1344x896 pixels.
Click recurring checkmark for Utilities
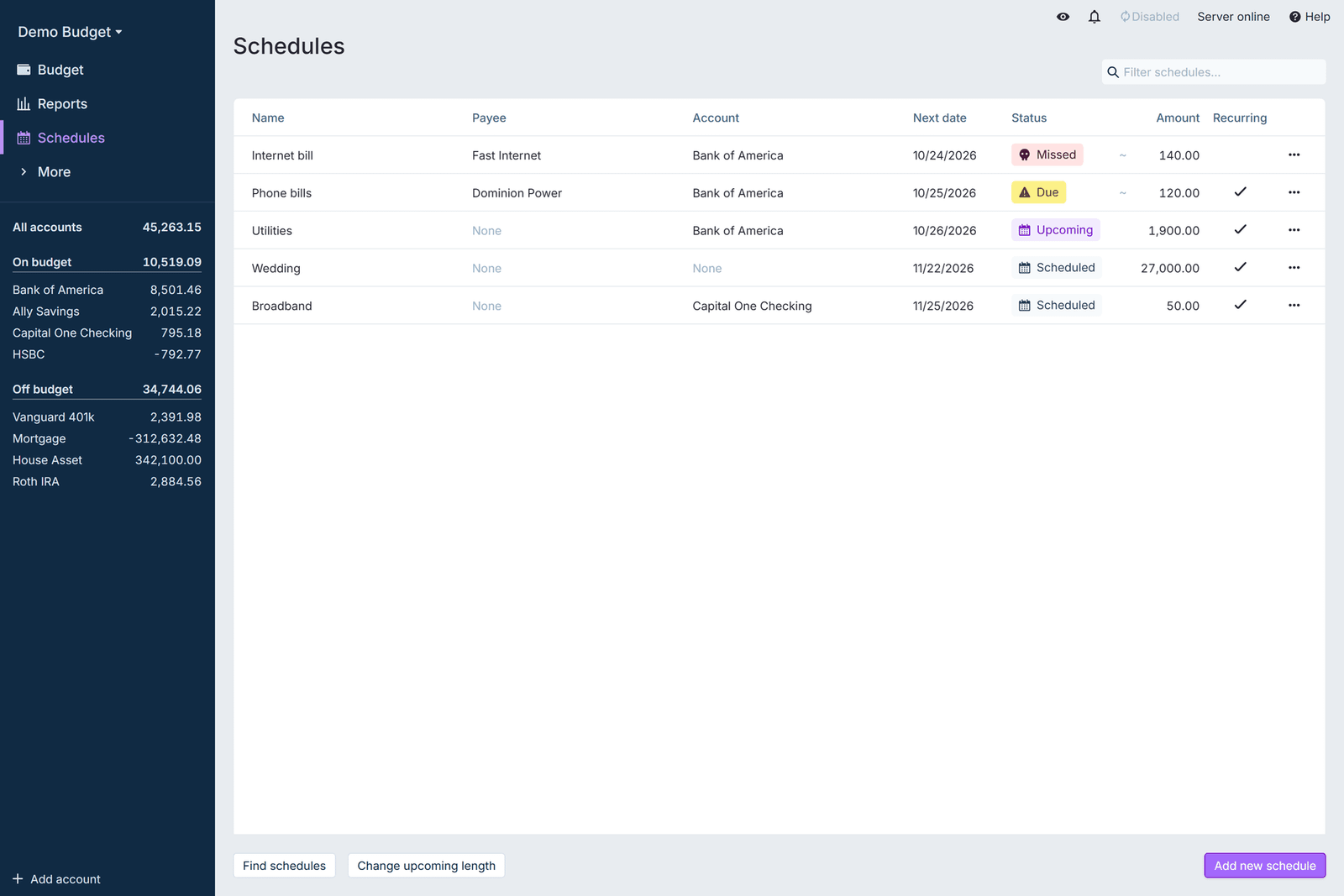click(x=1240, y=230)
